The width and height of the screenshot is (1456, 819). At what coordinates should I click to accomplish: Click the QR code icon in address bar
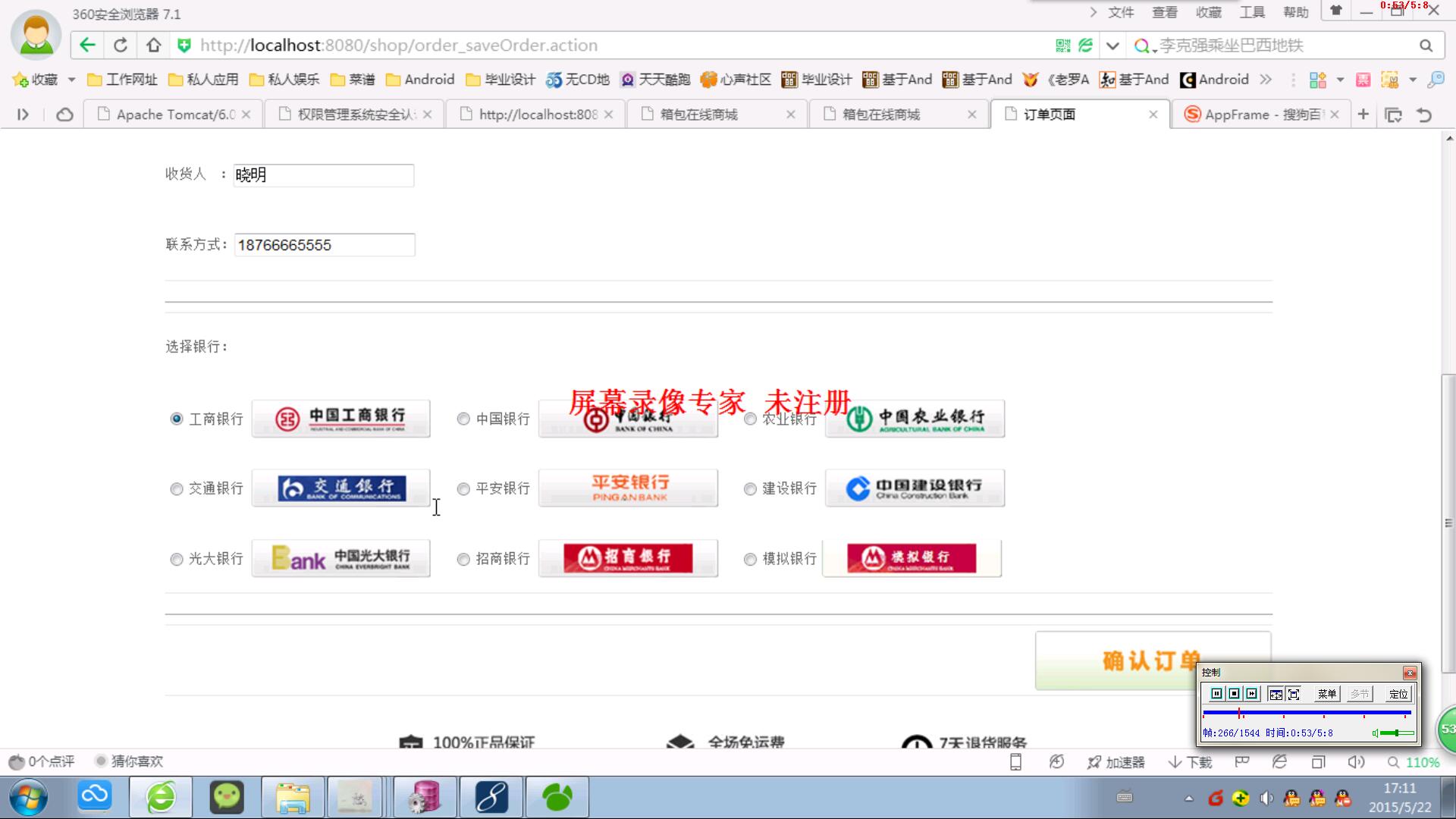[1062, 45]
